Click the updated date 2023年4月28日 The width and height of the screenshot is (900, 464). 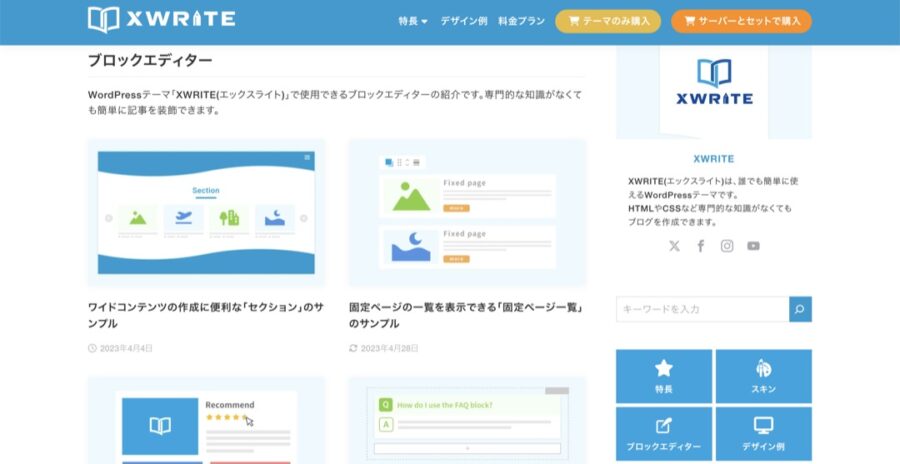click(389, 348)
